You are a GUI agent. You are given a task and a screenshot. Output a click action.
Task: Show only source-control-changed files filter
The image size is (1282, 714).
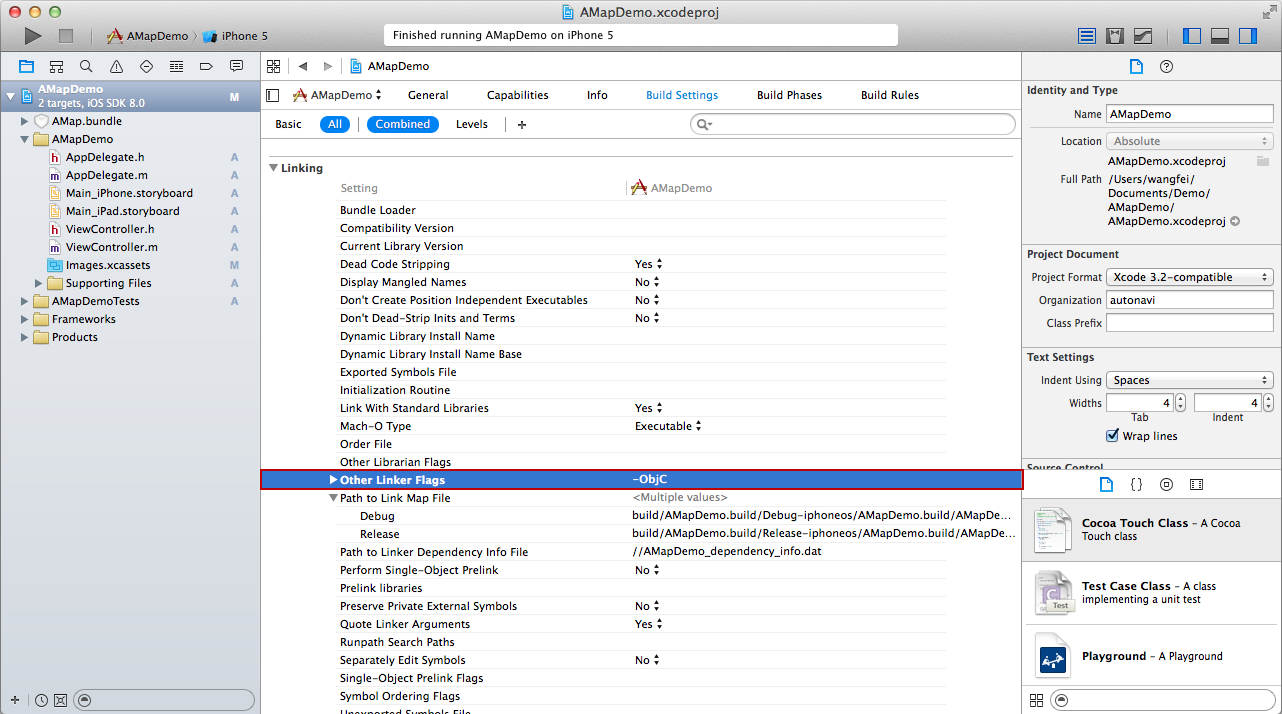tap(60, 700)
